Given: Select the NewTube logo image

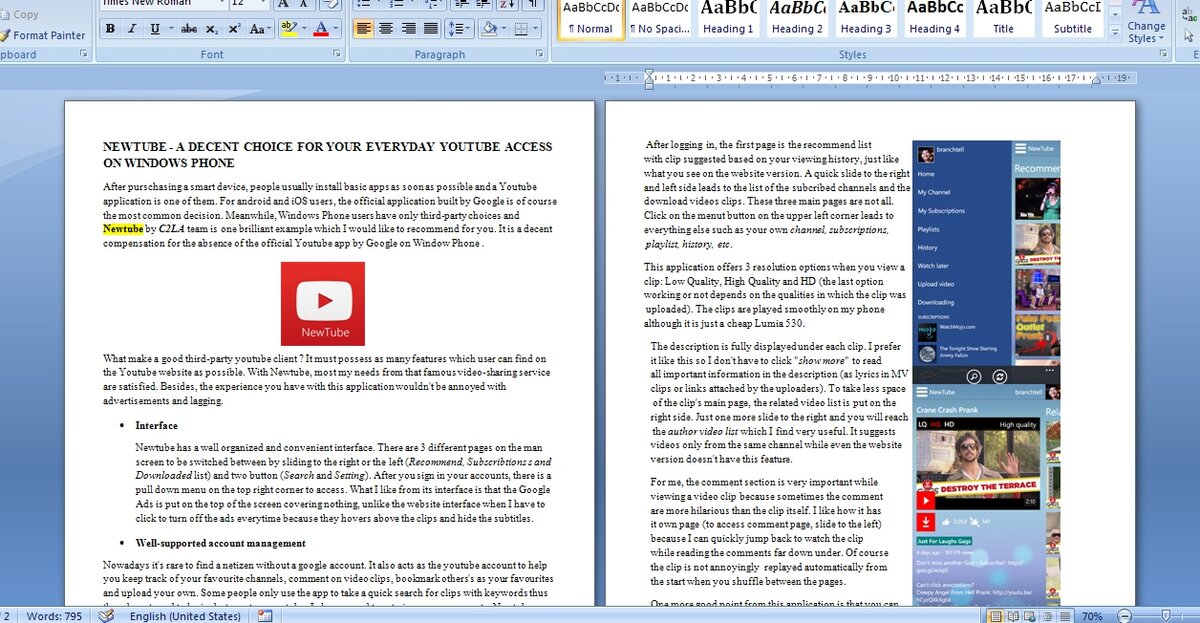Looking at the screenshot, I should tap(322, 304).
